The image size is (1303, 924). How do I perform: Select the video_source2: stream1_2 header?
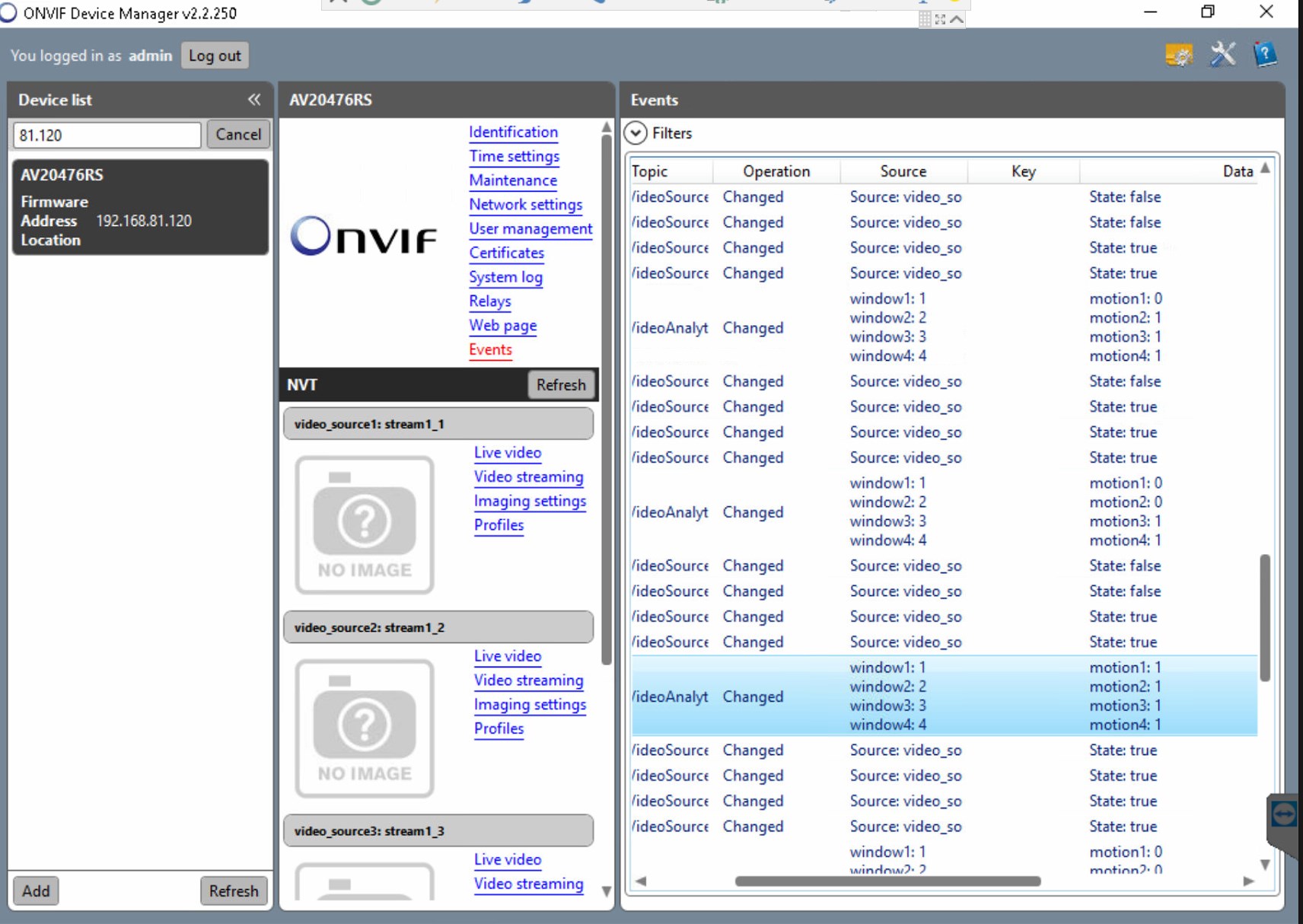click(438, 627)
